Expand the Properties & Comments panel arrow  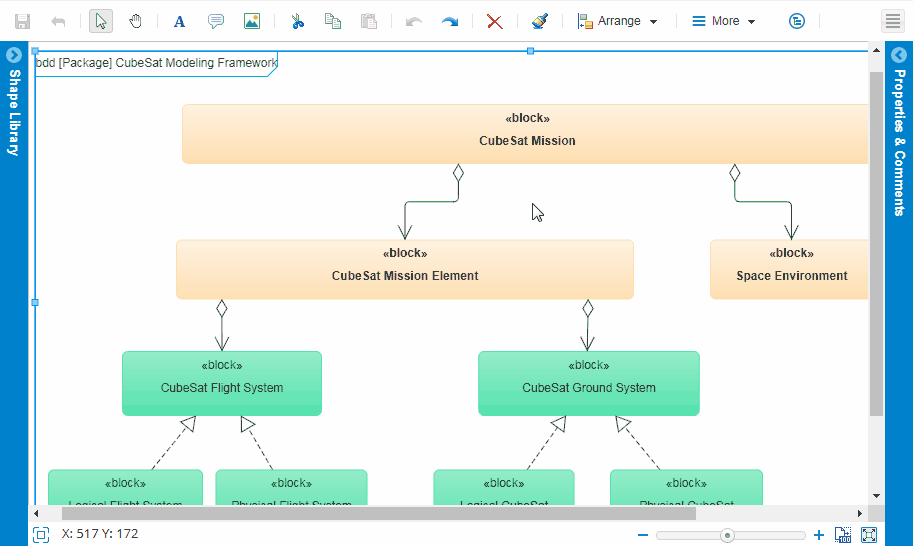tap(899, 55)
